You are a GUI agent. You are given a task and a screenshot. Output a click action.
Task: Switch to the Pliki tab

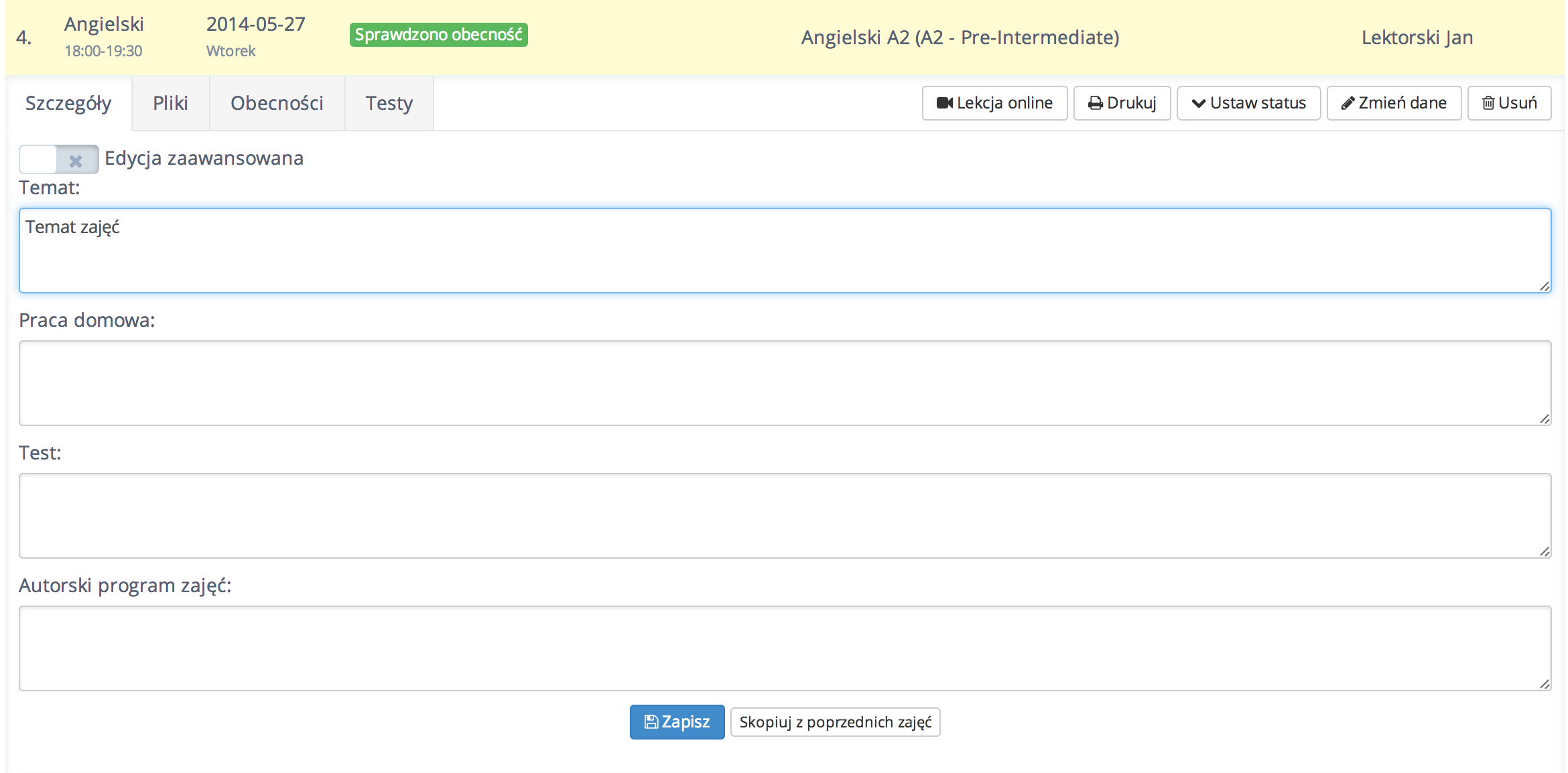coord(170,103)
